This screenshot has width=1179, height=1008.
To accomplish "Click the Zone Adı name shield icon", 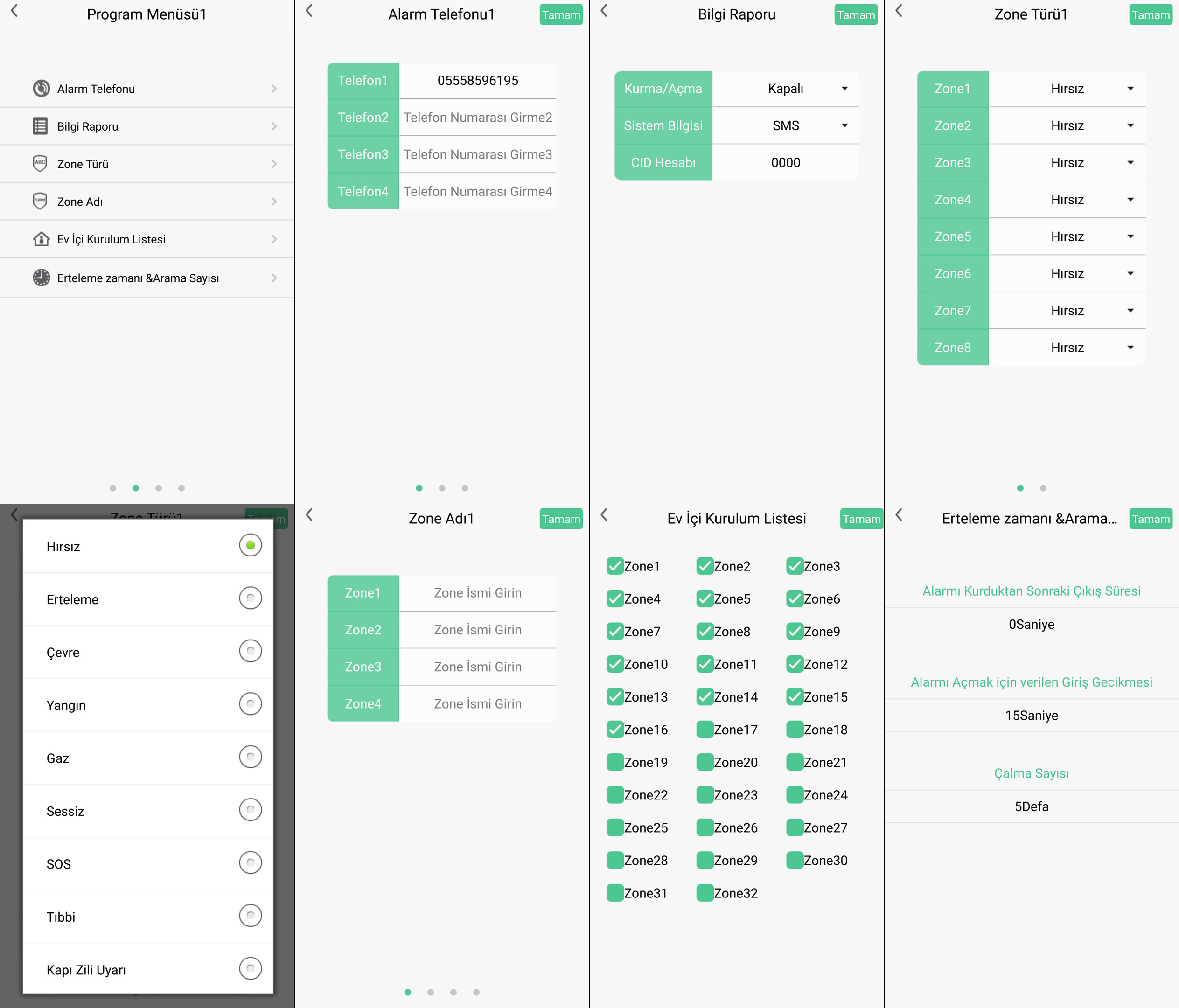I will click(x=40, y=201).
